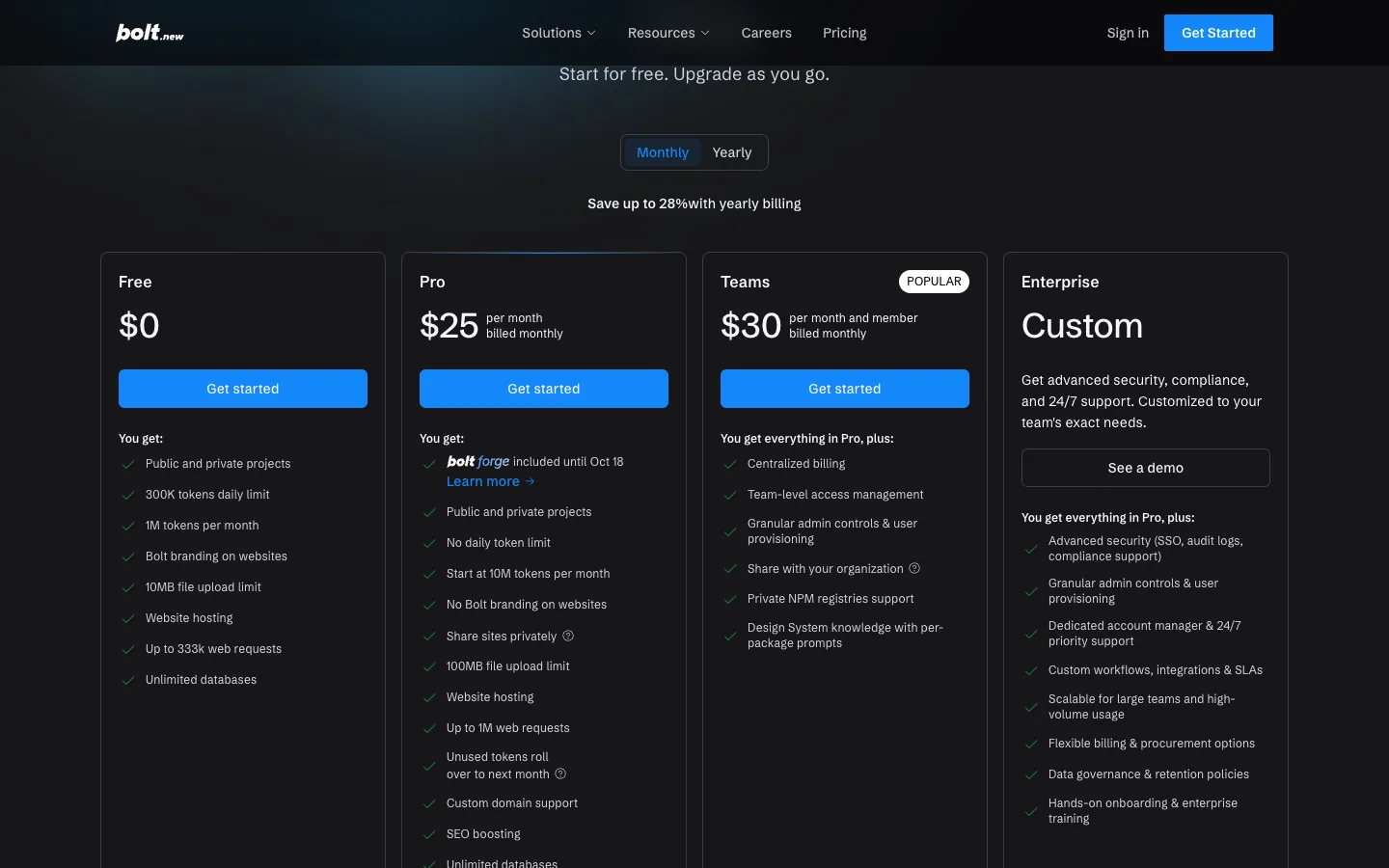Click the info icon beside over to next month
The height and width of the screenshot is (868, 1389).
click(x=560, y=773)
